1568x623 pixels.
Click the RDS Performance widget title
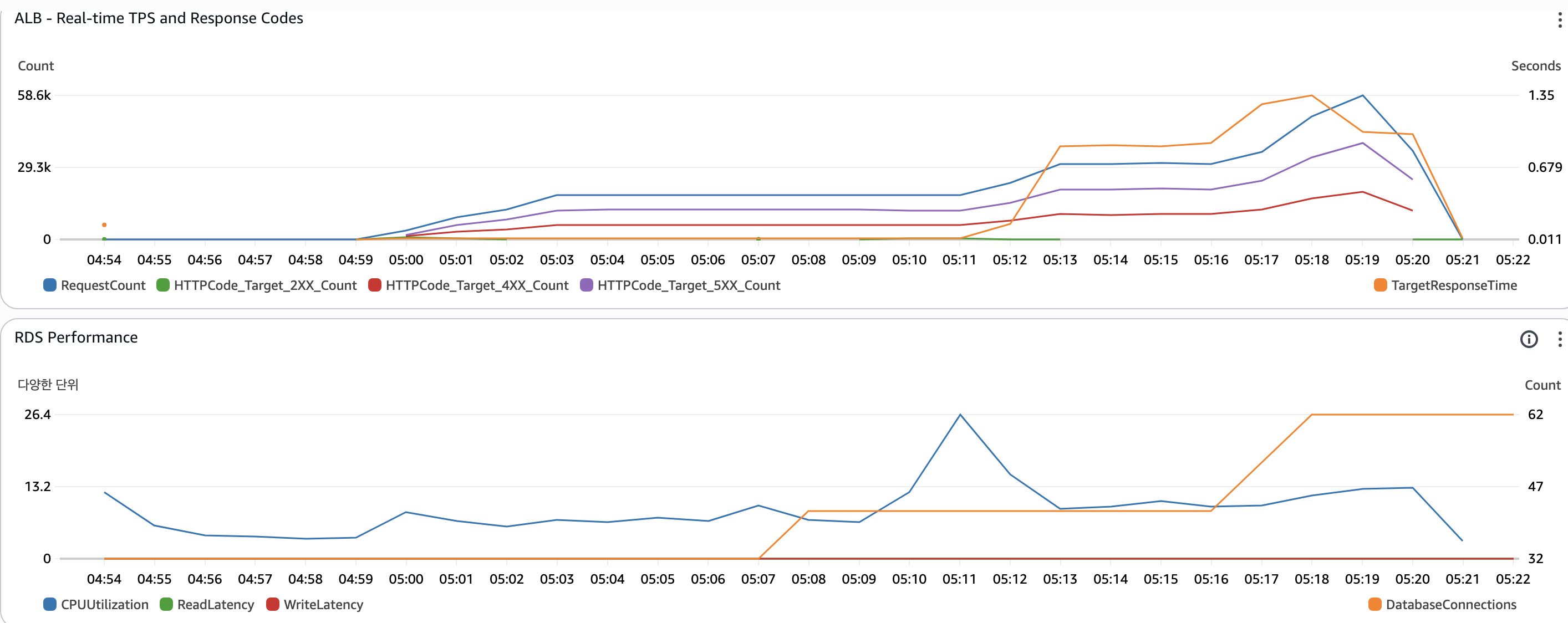(x=76, y=337)
